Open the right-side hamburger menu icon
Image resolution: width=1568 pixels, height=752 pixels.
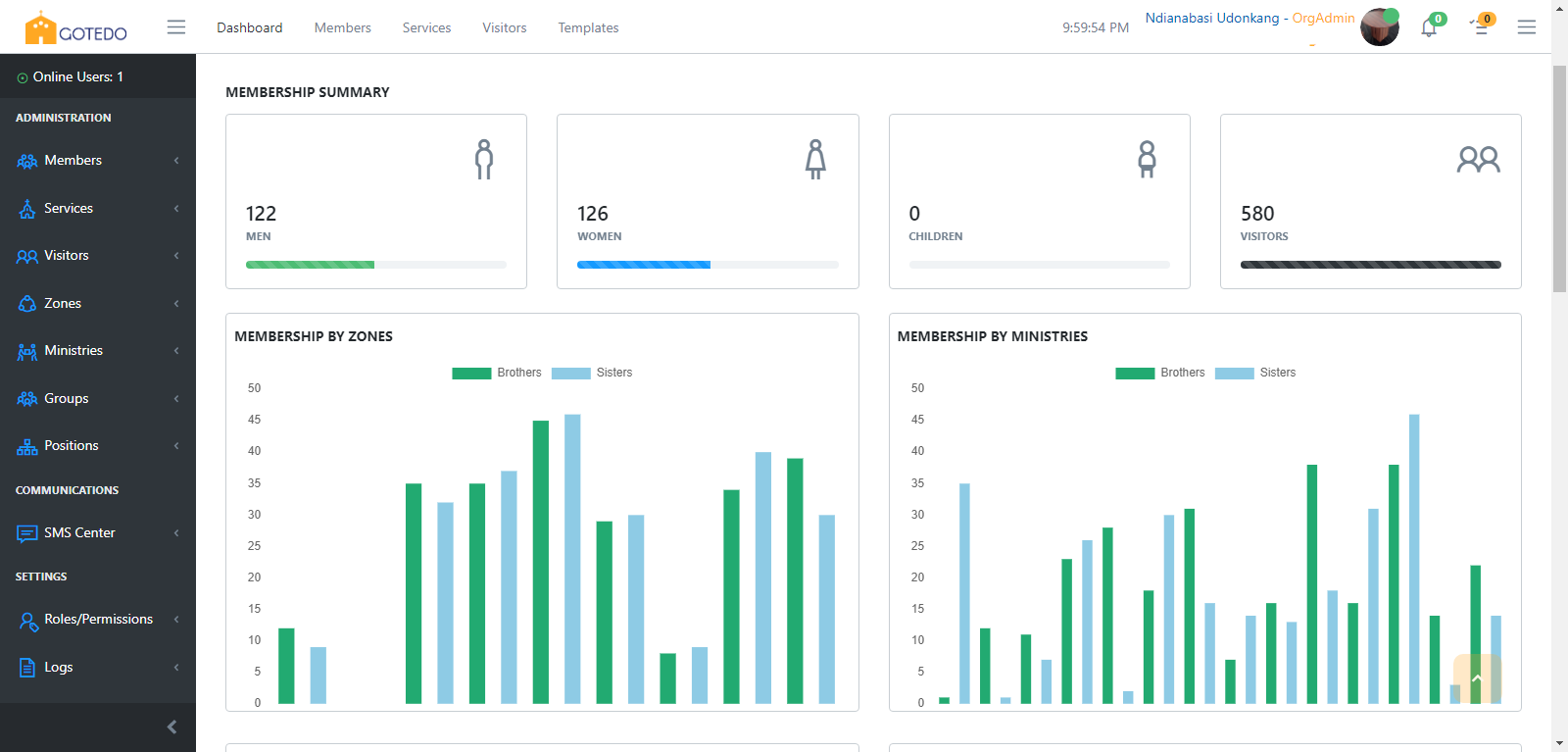1526,27
